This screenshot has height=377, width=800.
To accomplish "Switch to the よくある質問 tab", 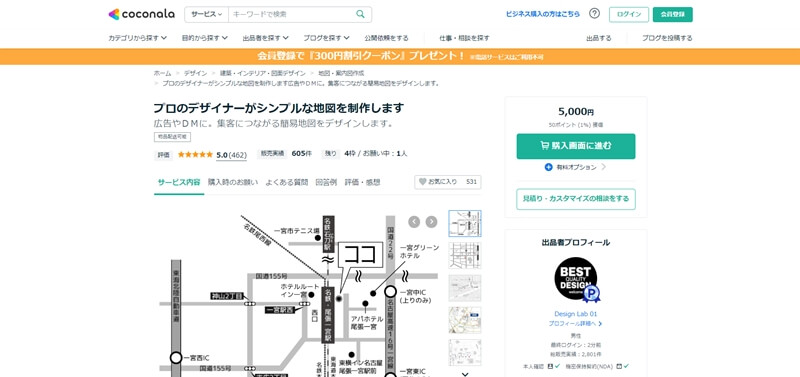I will pos(287,182).
